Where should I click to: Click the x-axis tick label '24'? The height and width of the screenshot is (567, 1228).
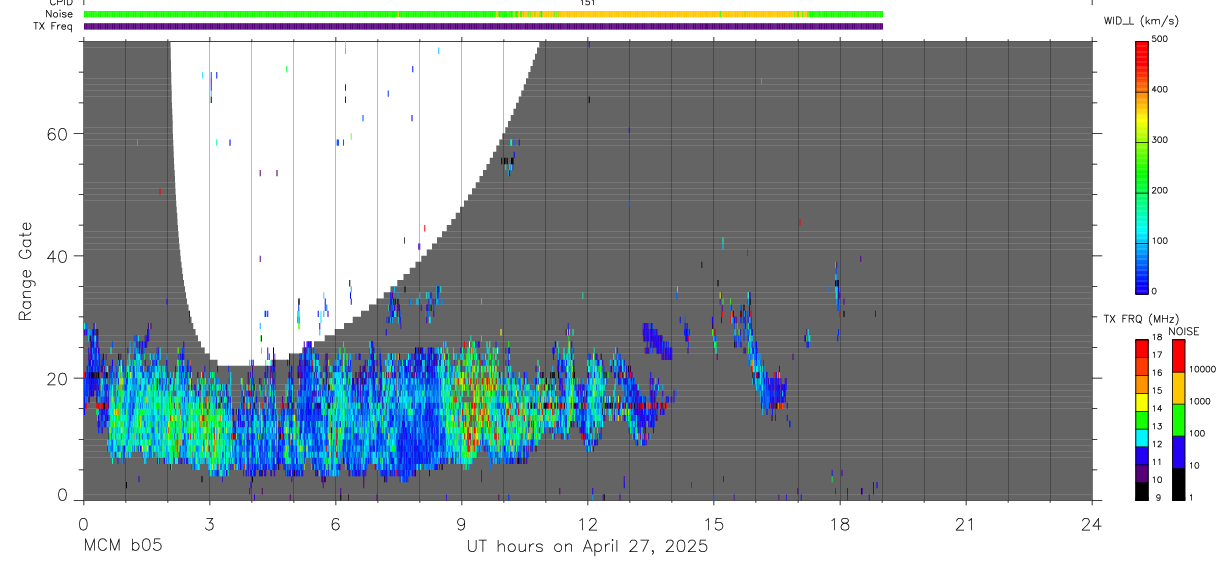pyautogui.click(x=1092, y=523)
